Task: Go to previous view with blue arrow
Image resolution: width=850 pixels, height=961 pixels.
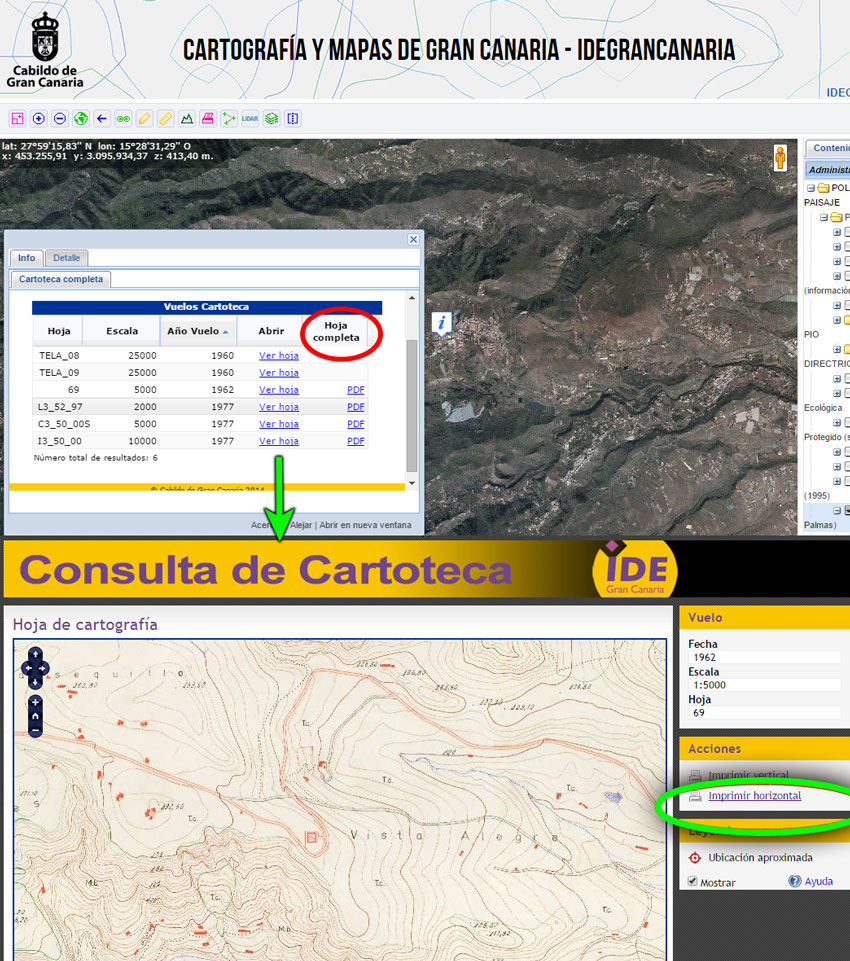Action: coord(102,118)
